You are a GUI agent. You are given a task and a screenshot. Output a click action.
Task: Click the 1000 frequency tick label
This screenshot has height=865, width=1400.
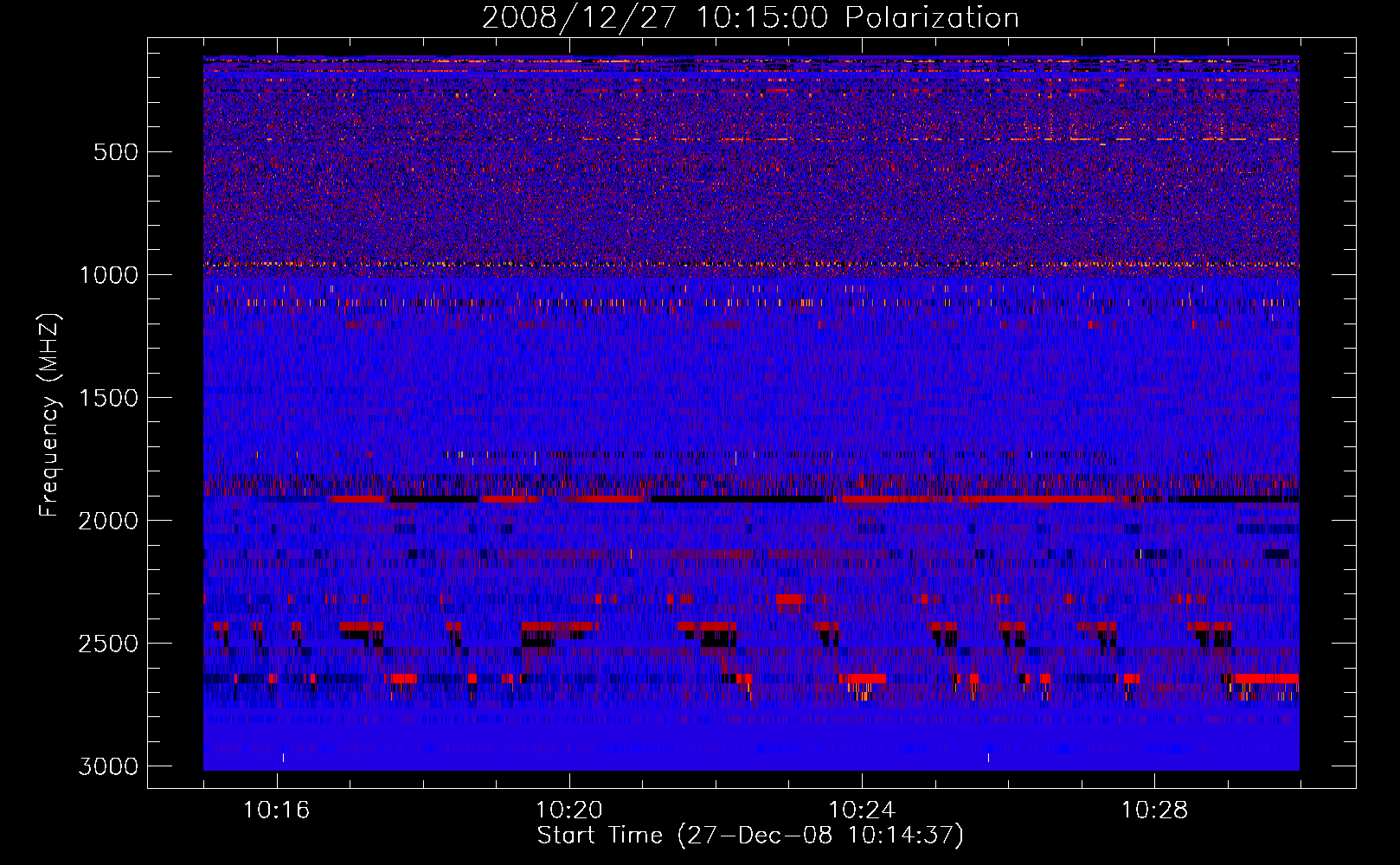(x=108, y=275)
